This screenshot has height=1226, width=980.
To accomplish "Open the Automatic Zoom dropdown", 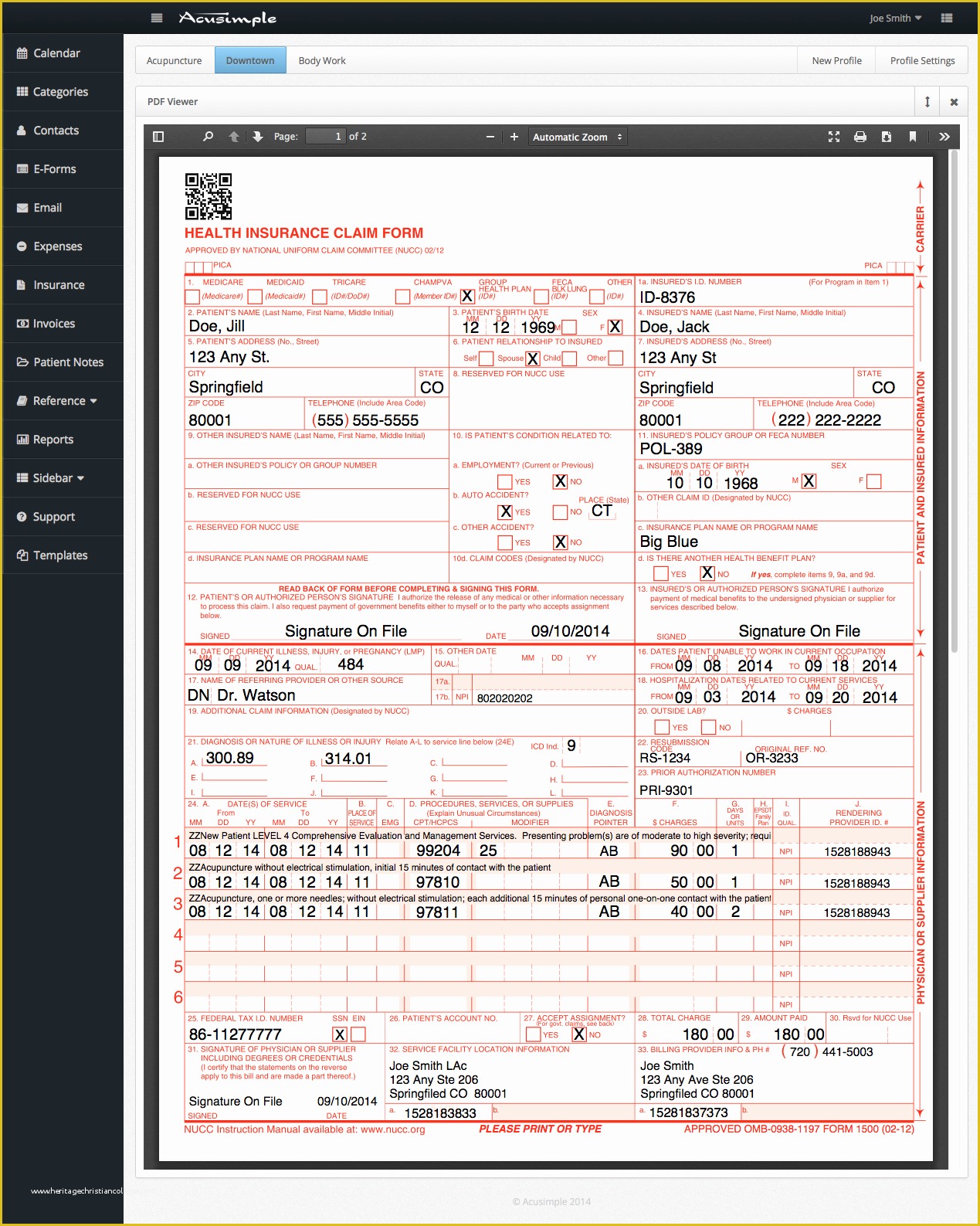I will (577, 137).
